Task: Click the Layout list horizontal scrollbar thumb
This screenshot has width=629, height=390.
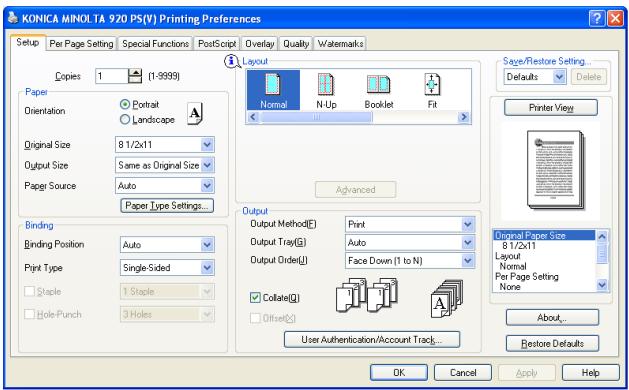Action: [316, 117]
